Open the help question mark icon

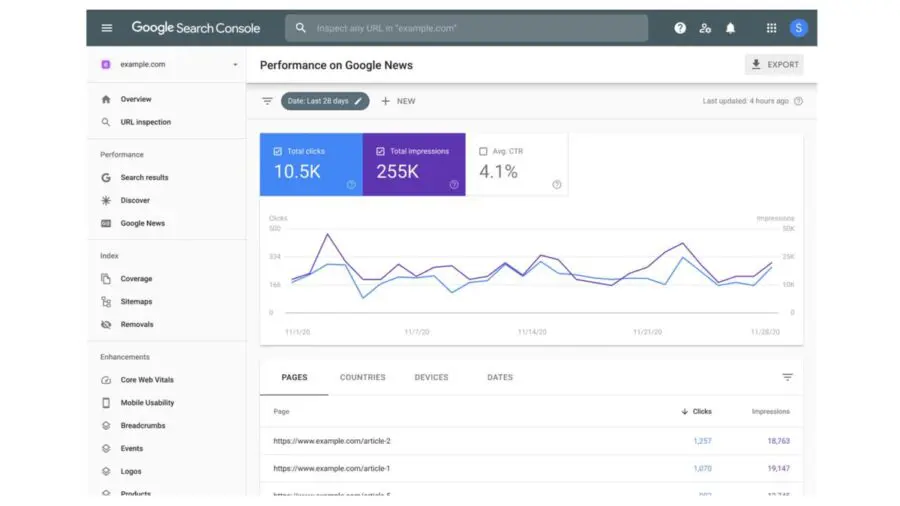680,28
